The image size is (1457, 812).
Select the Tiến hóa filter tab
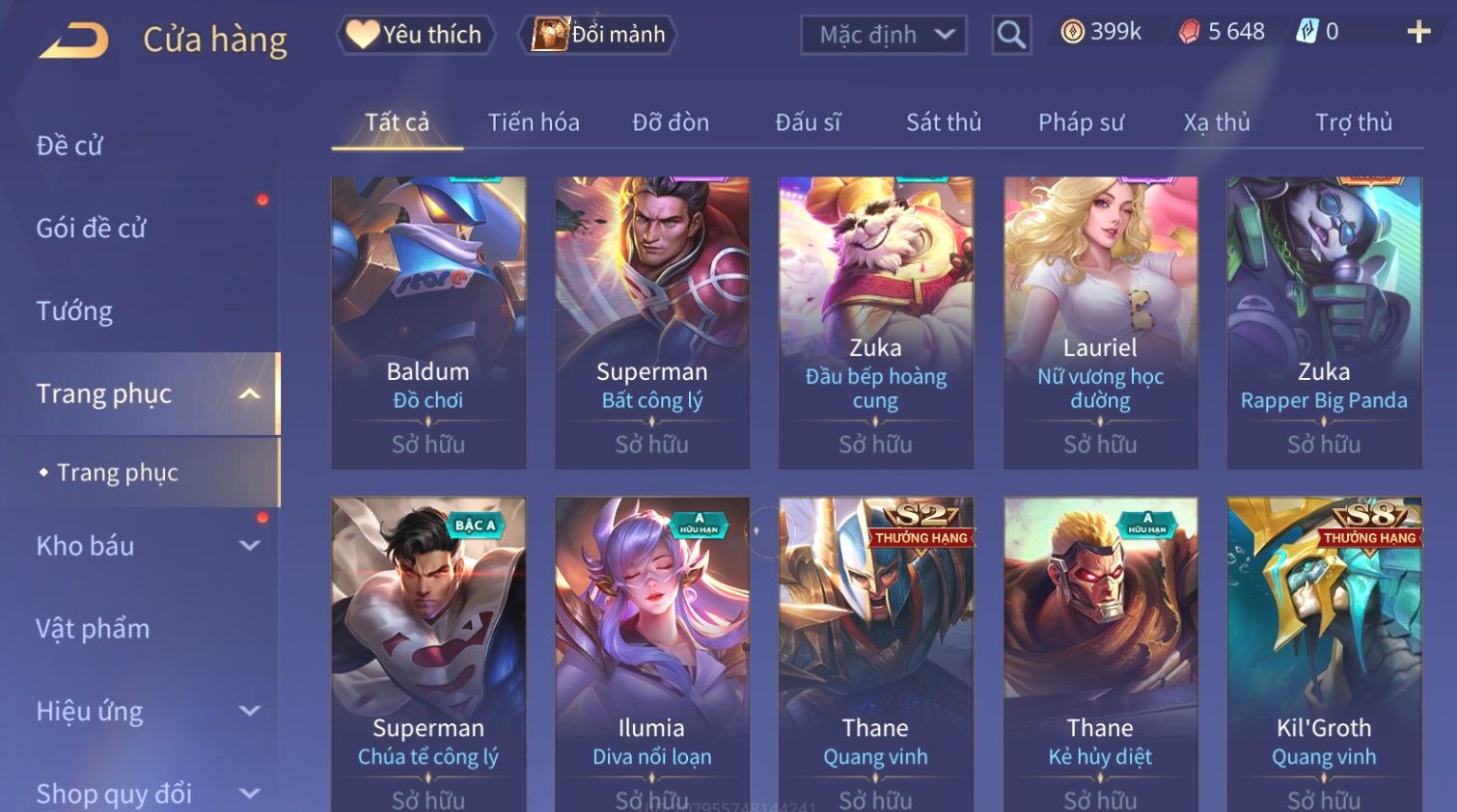click(x=534, y=122)
